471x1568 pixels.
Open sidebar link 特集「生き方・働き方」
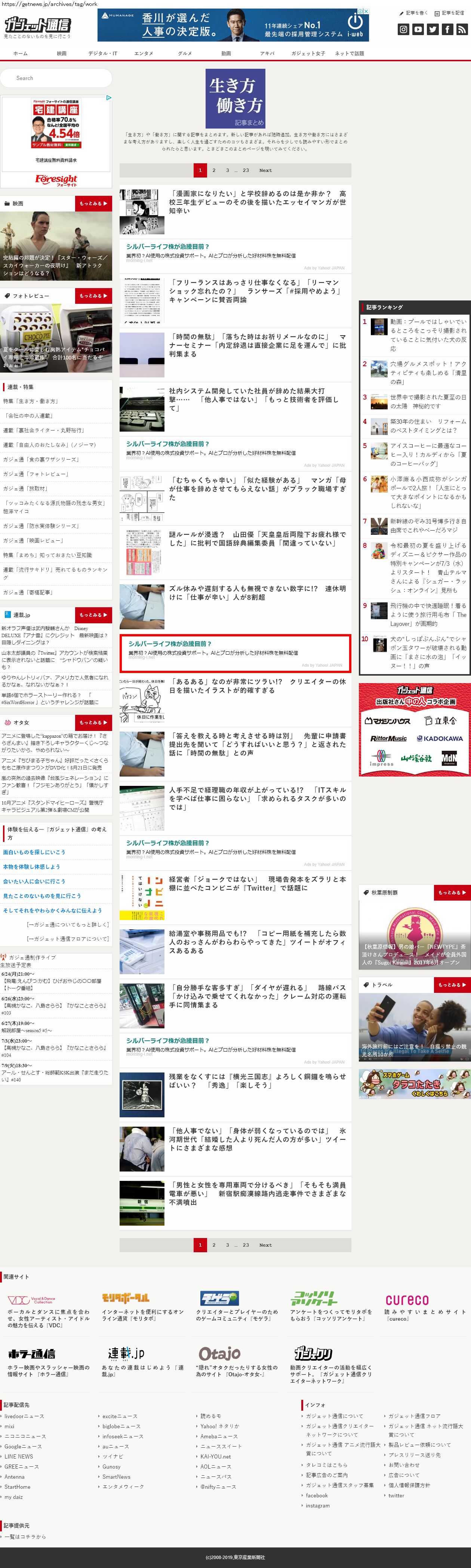pos(30,401)
